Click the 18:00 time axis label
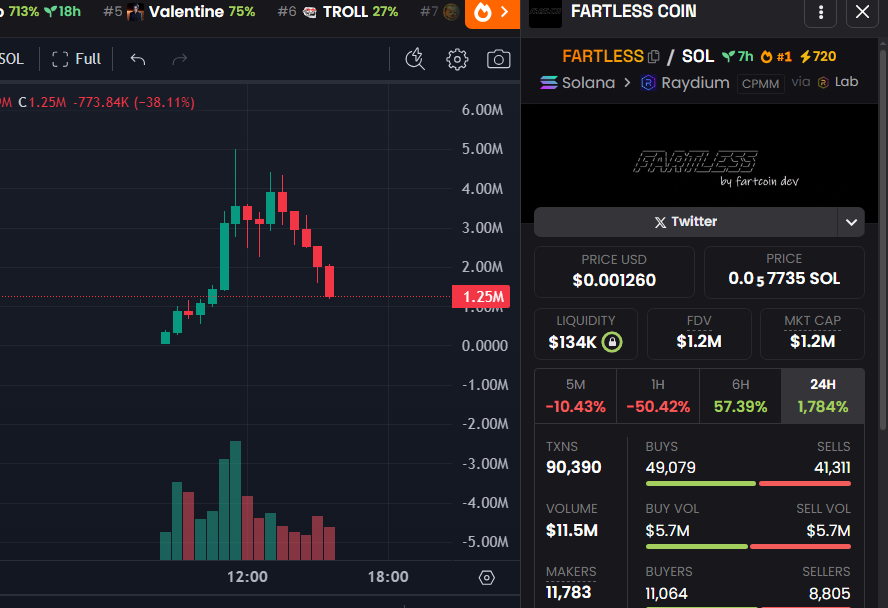The height and width of the screenshot is (608, 888). point(388,577)
